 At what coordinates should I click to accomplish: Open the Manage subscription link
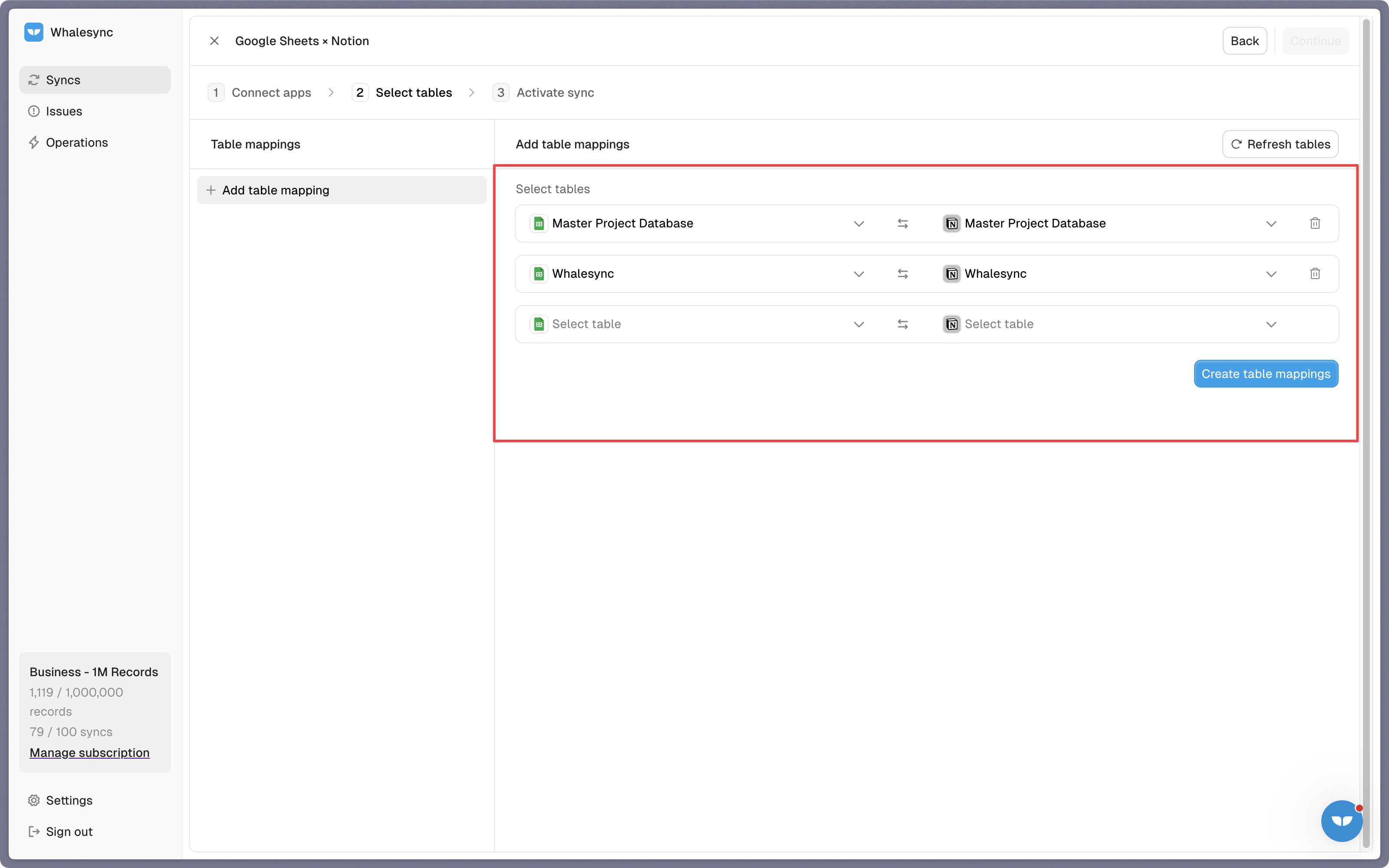click(x=89, y=753)
